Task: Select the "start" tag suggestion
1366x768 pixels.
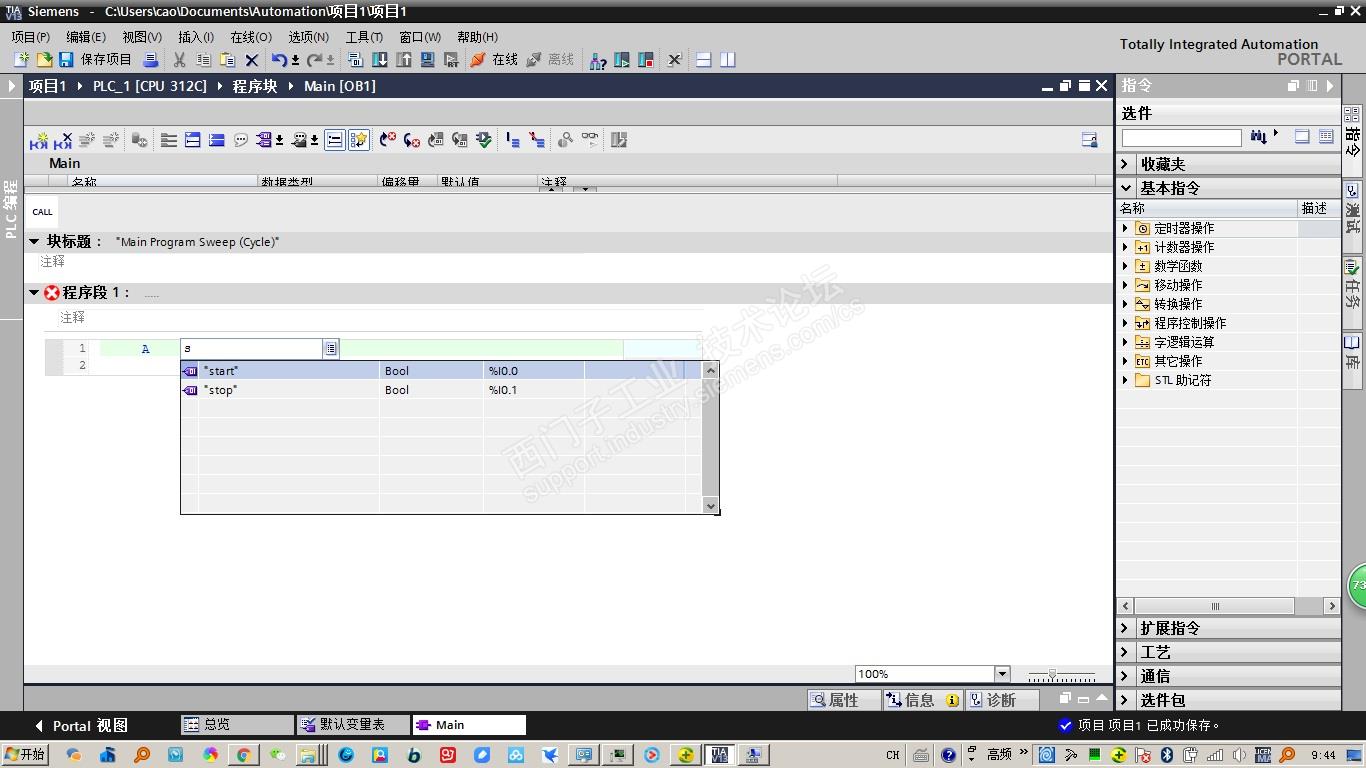Action: [440, 371]
